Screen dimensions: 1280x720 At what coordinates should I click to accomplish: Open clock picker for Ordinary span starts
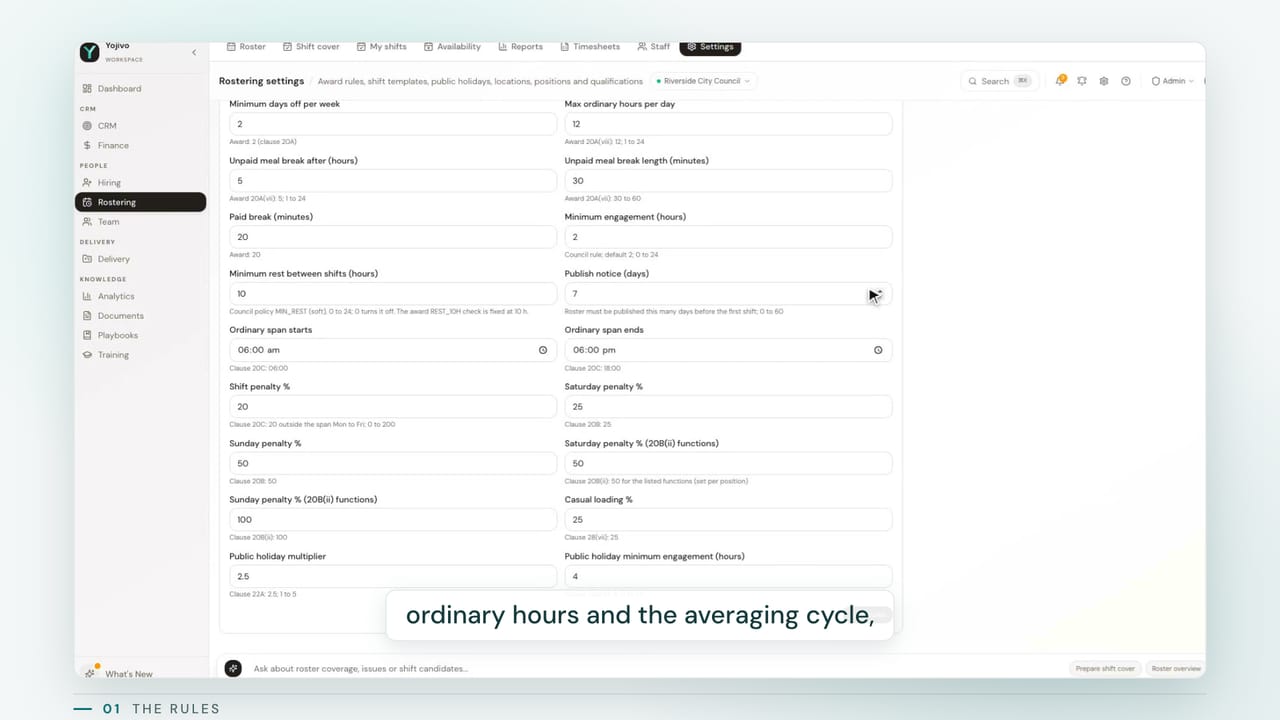(x=543, y=350)
